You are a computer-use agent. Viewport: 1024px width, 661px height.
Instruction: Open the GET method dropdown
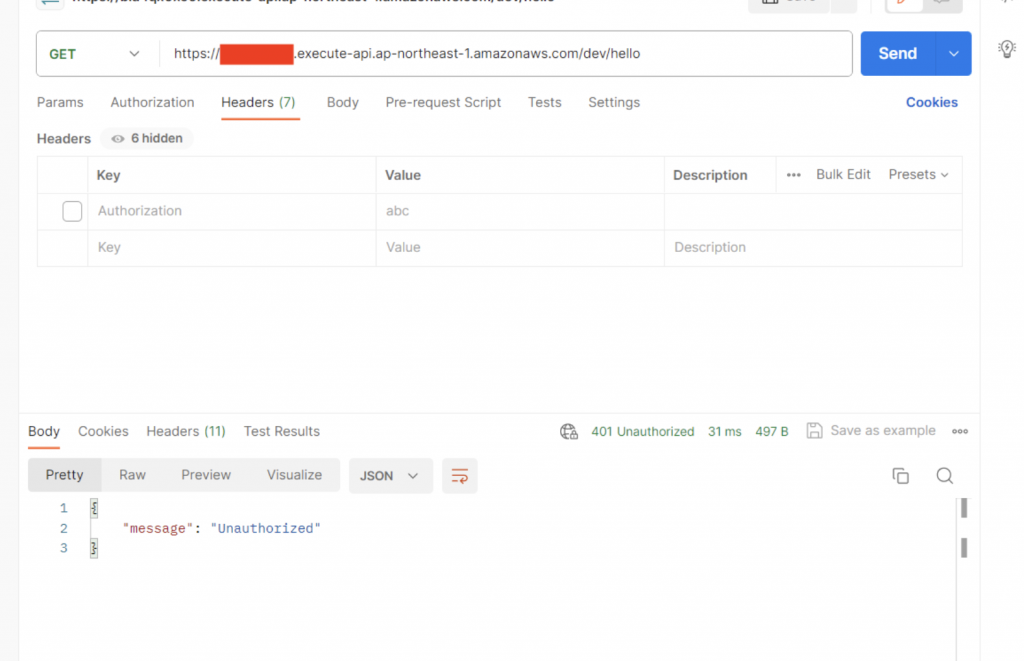coord(97,53)
